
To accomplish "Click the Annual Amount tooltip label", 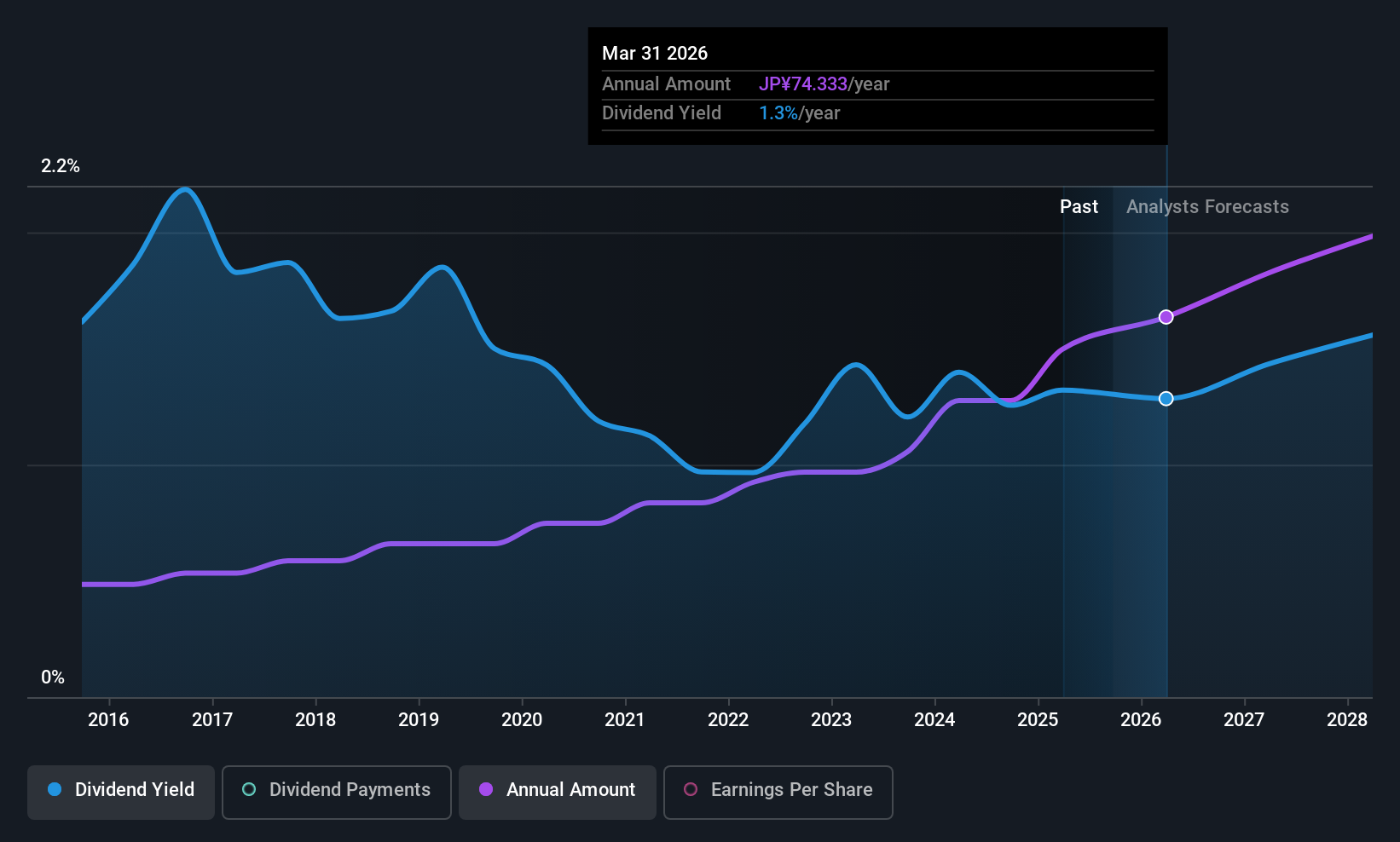I will [666, 84].
